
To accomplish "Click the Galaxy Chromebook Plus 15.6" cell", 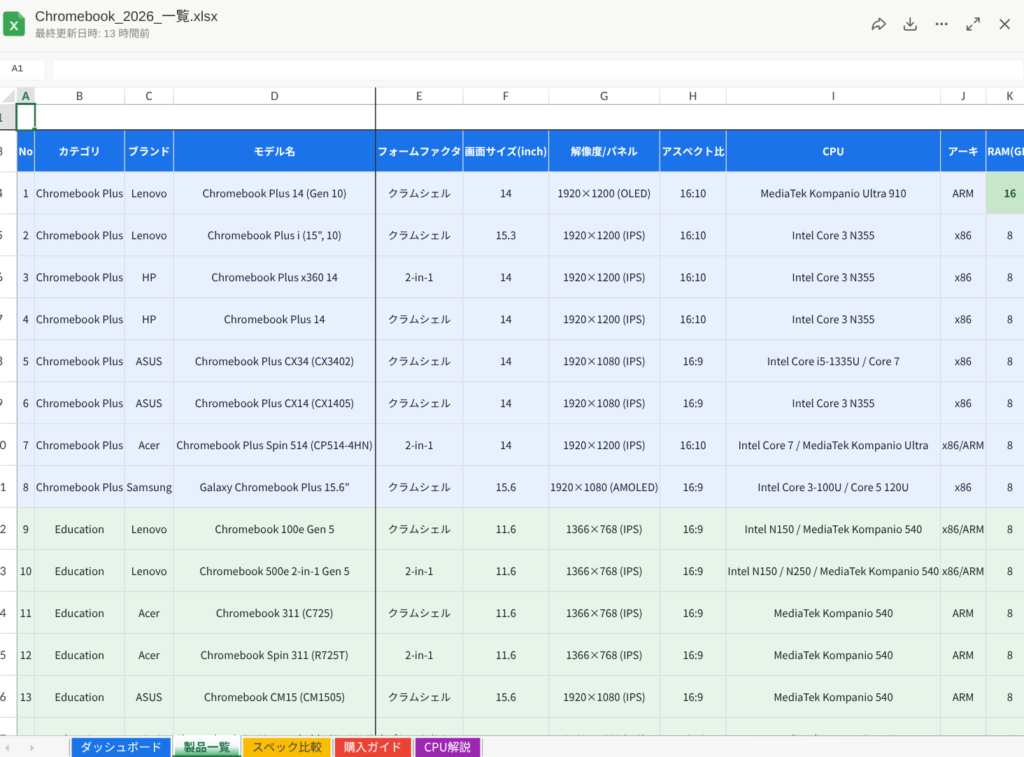I will click(x=274, y=488).
